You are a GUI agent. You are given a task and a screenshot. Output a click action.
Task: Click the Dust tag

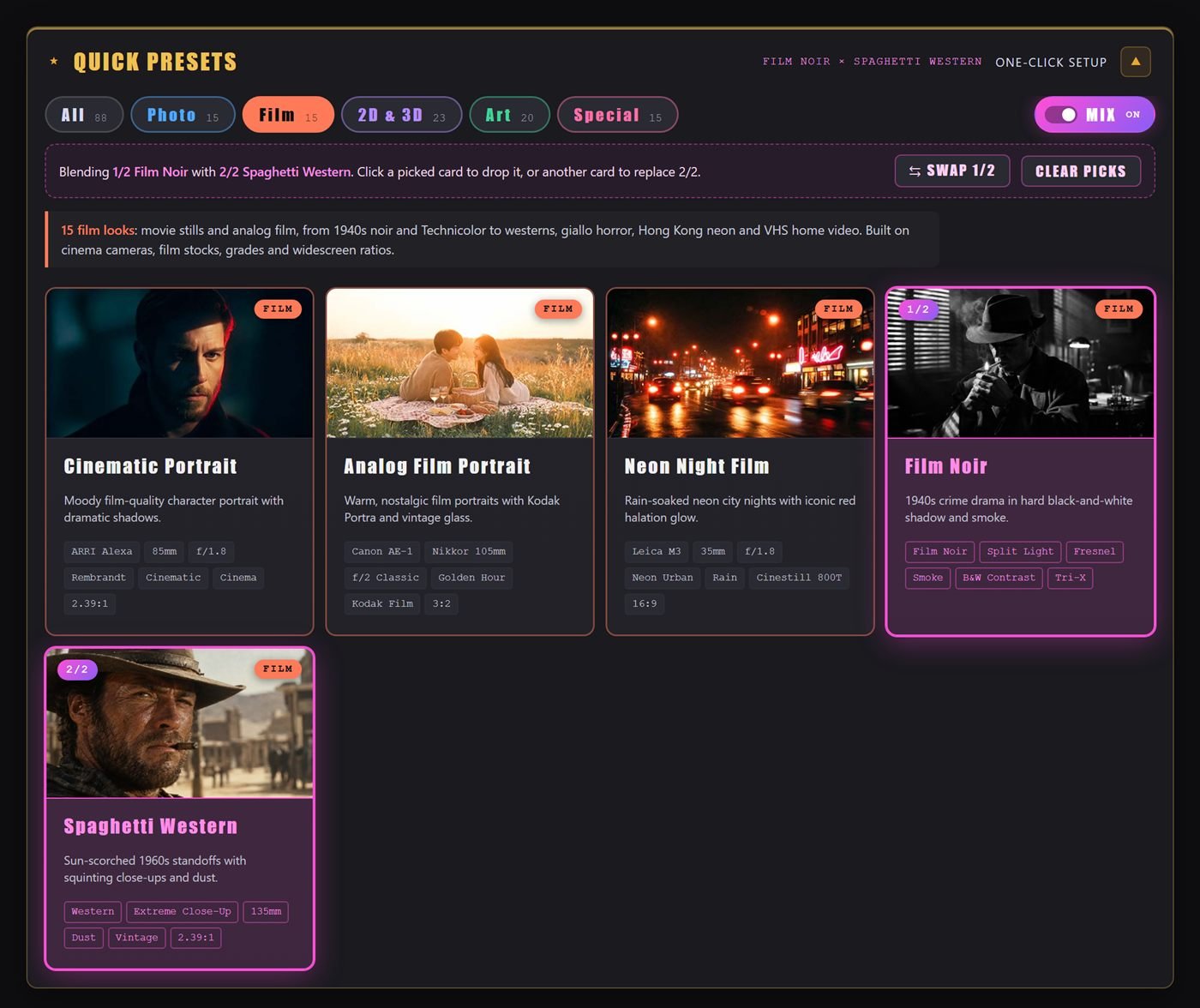point(84,938)
